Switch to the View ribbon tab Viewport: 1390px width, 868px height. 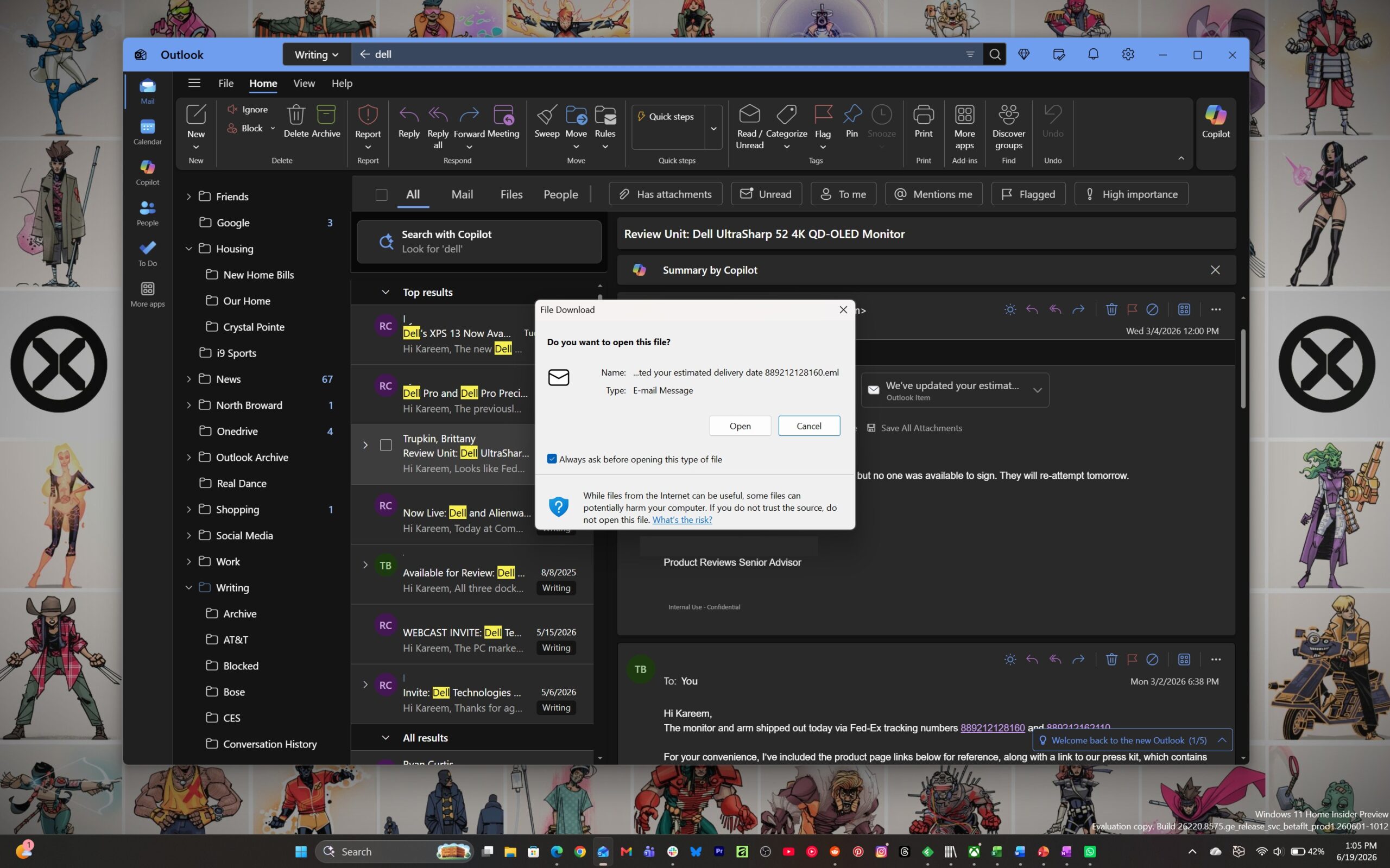coord(304,83)
